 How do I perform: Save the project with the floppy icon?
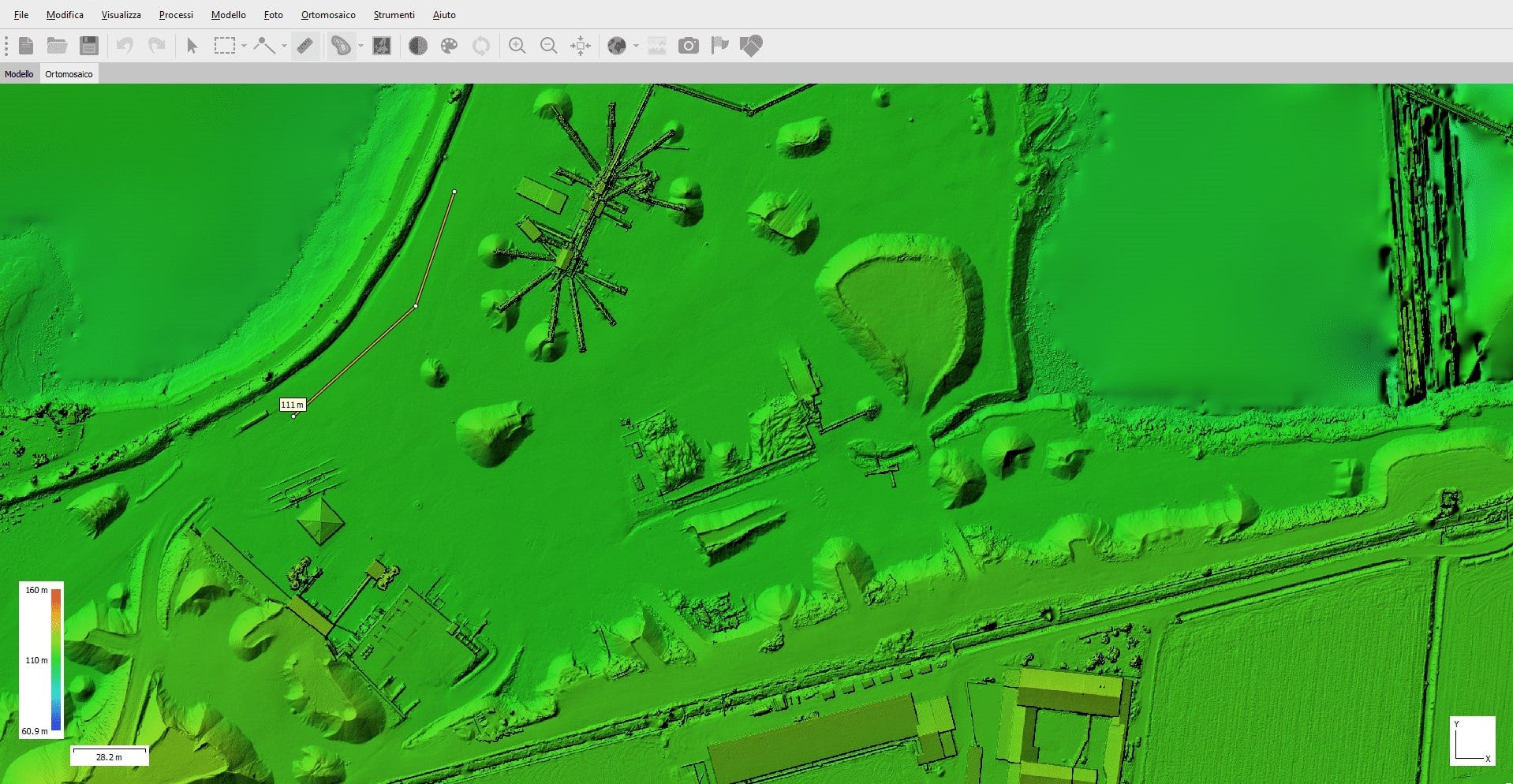coord(89,46)
